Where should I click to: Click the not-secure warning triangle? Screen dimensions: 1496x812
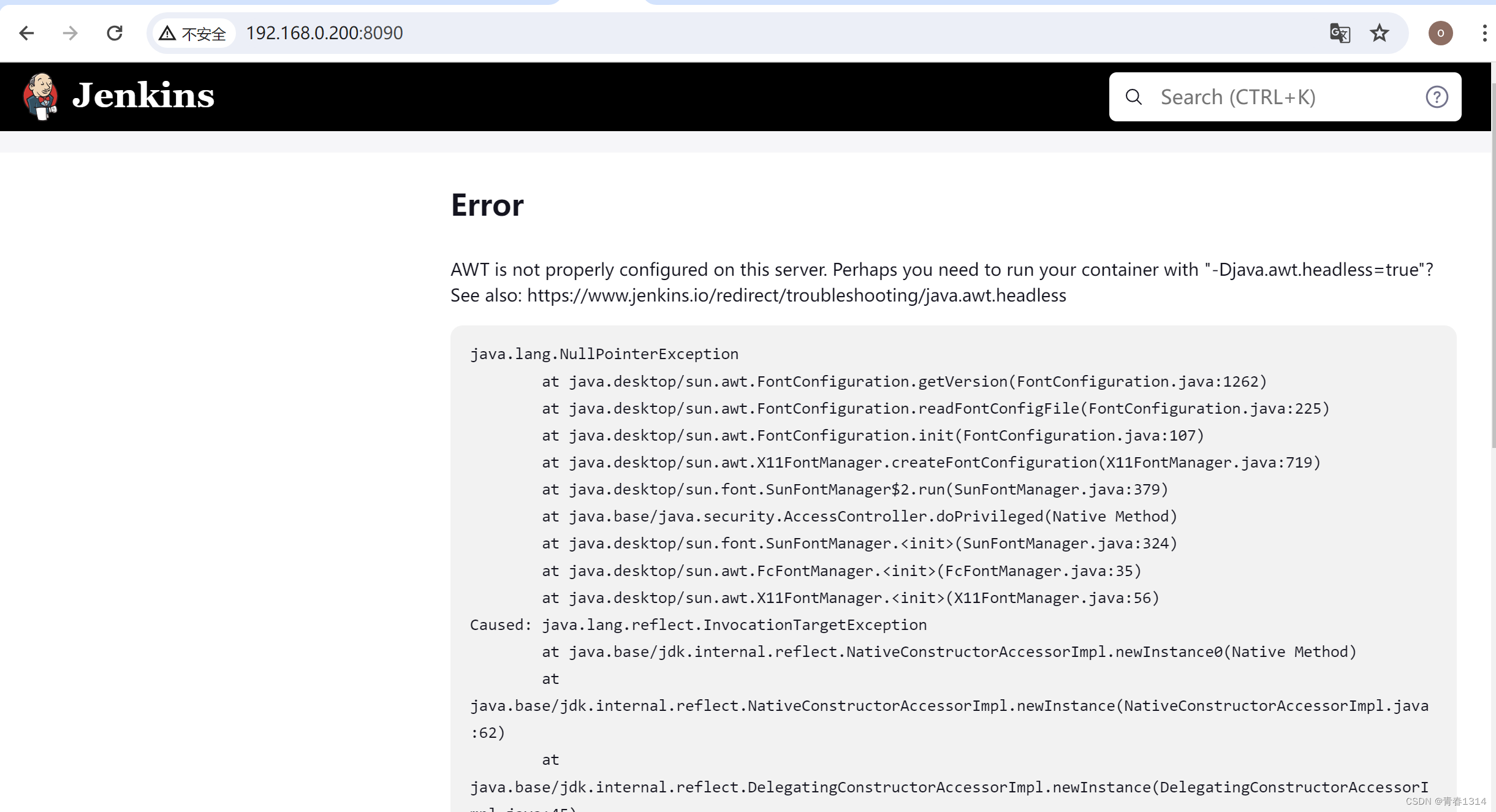[x=167, y=33]
